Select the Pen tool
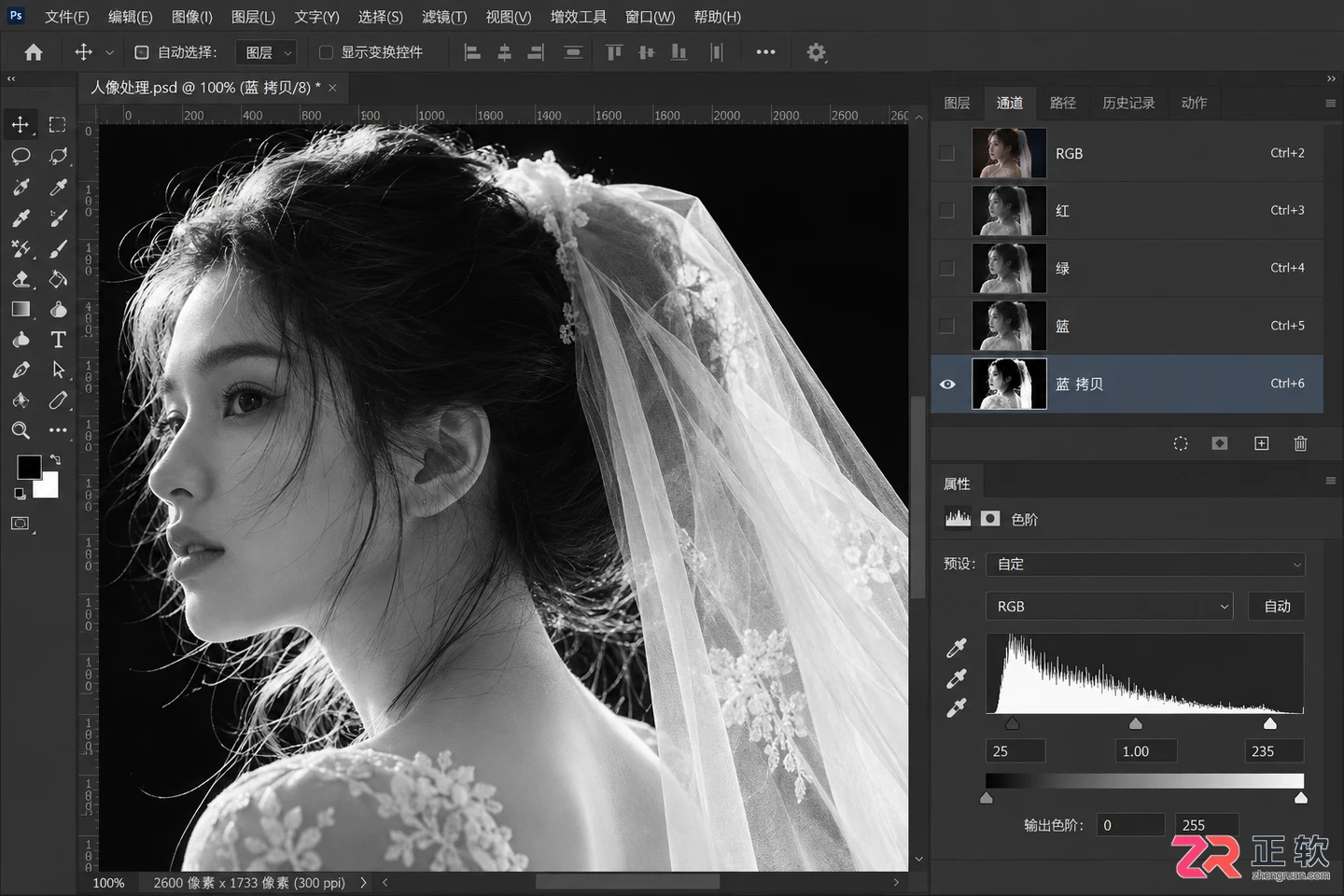The width and height of the screenshot is (1344, 896). click(20, 370)
